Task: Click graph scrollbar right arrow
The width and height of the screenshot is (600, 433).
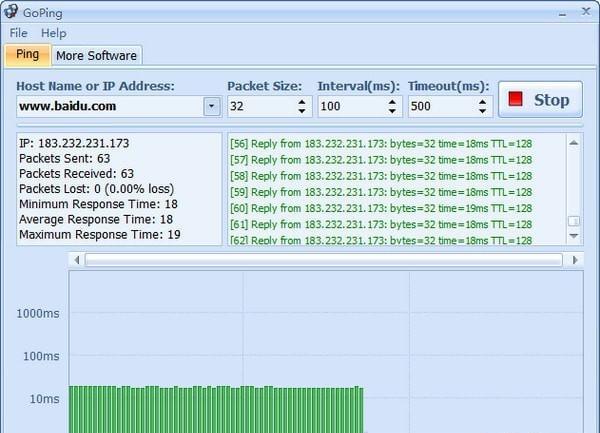Action: [x=574, y=260]
